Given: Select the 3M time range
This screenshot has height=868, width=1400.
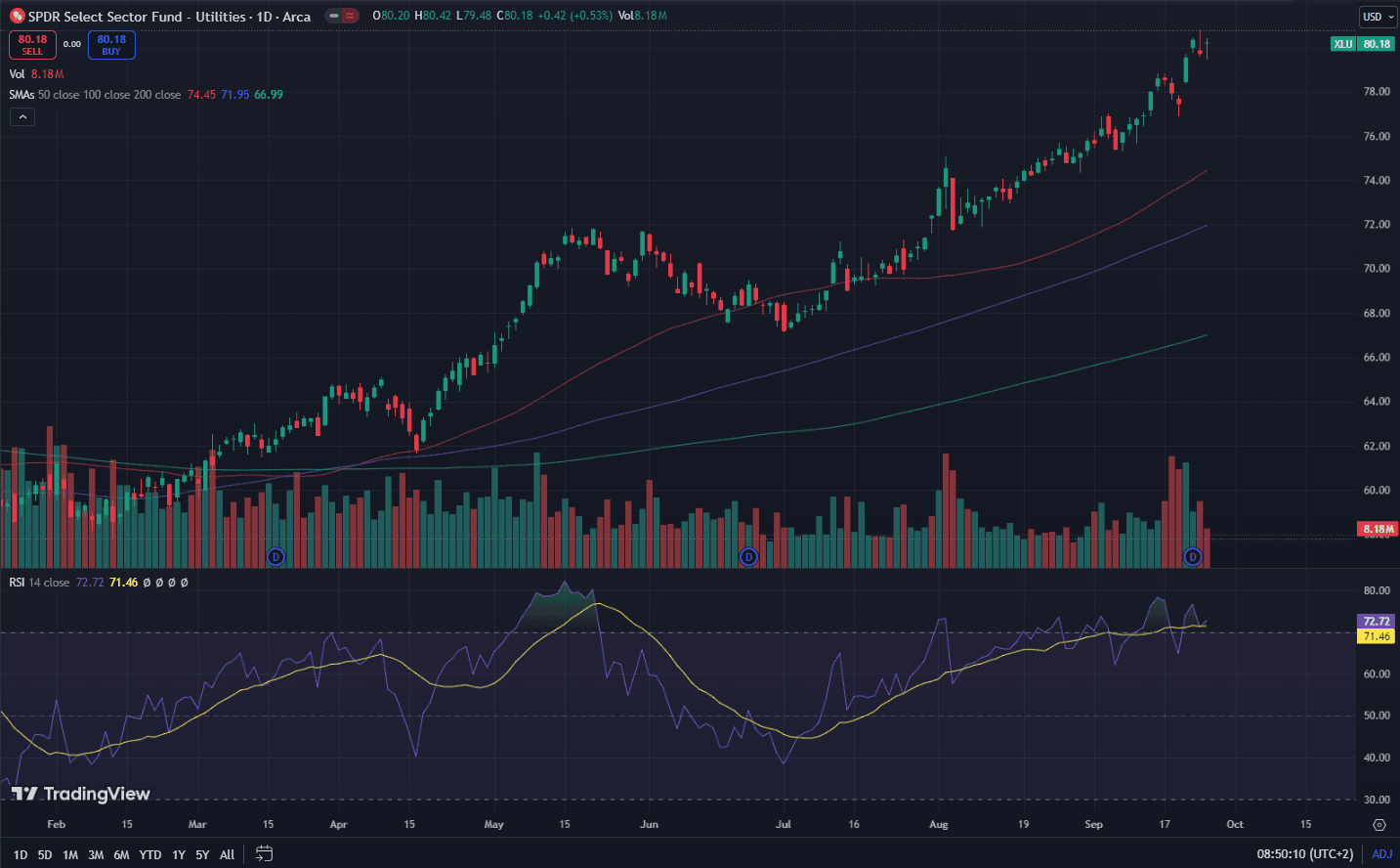Looking at the screenshot, I should [x=96, y=854].
